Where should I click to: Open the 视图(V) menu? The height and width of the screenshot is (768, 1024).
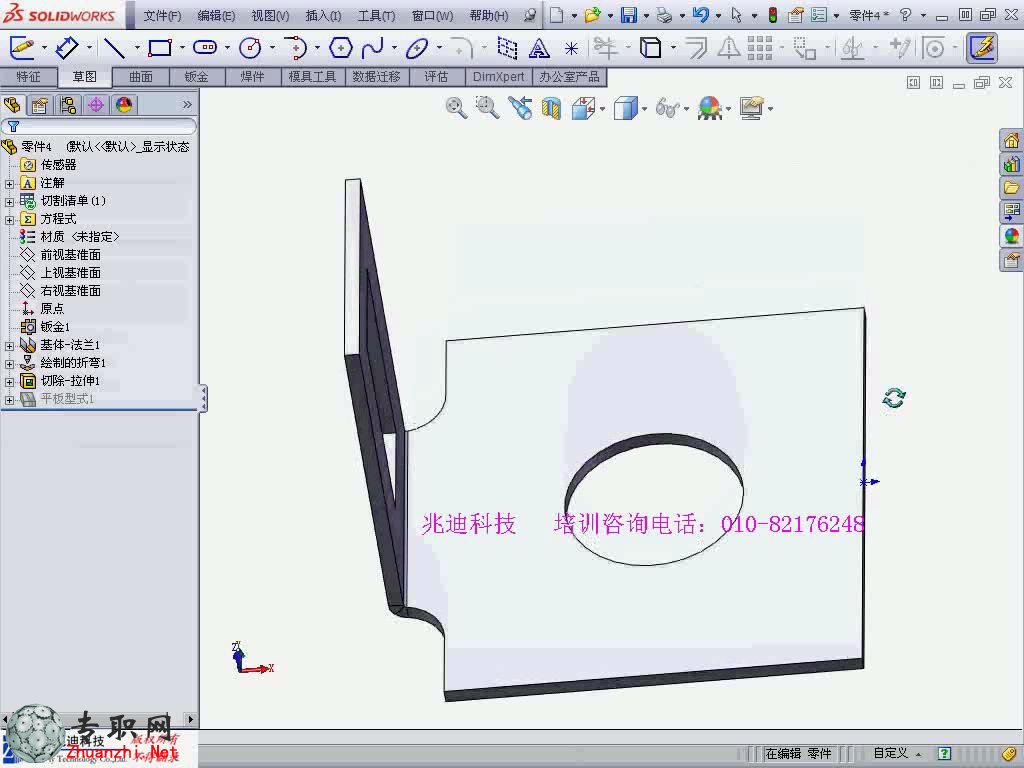coord(270,16)
